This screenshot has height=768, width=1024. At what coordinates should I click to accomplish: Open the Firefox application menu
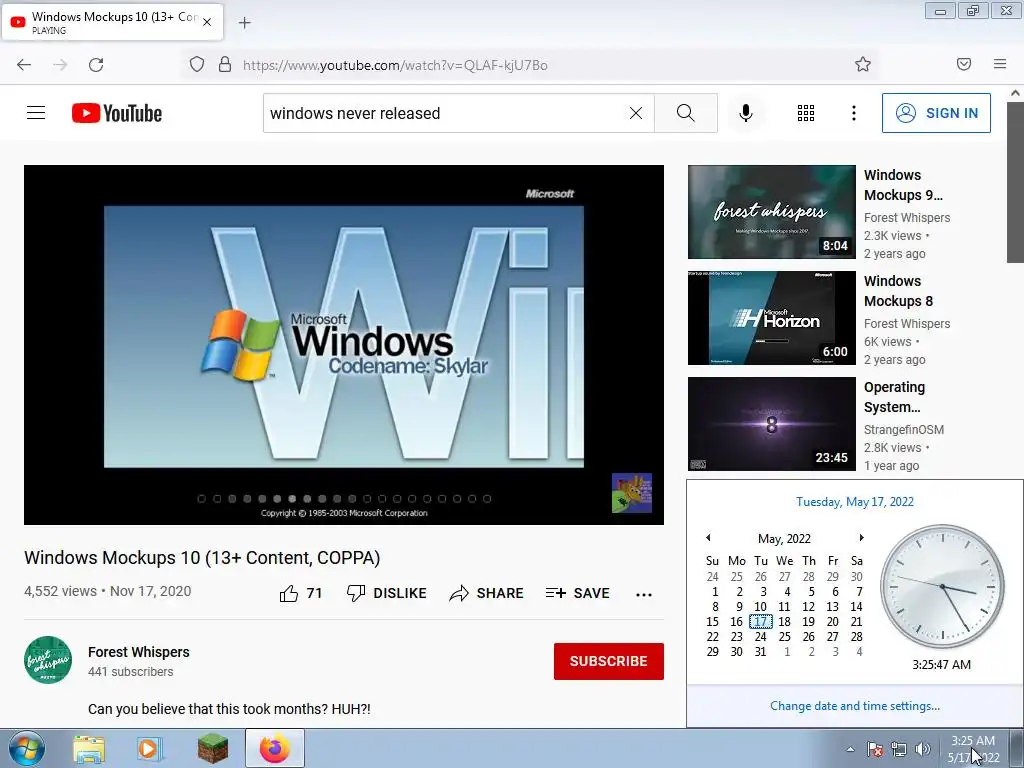[x=1000, y=64]
